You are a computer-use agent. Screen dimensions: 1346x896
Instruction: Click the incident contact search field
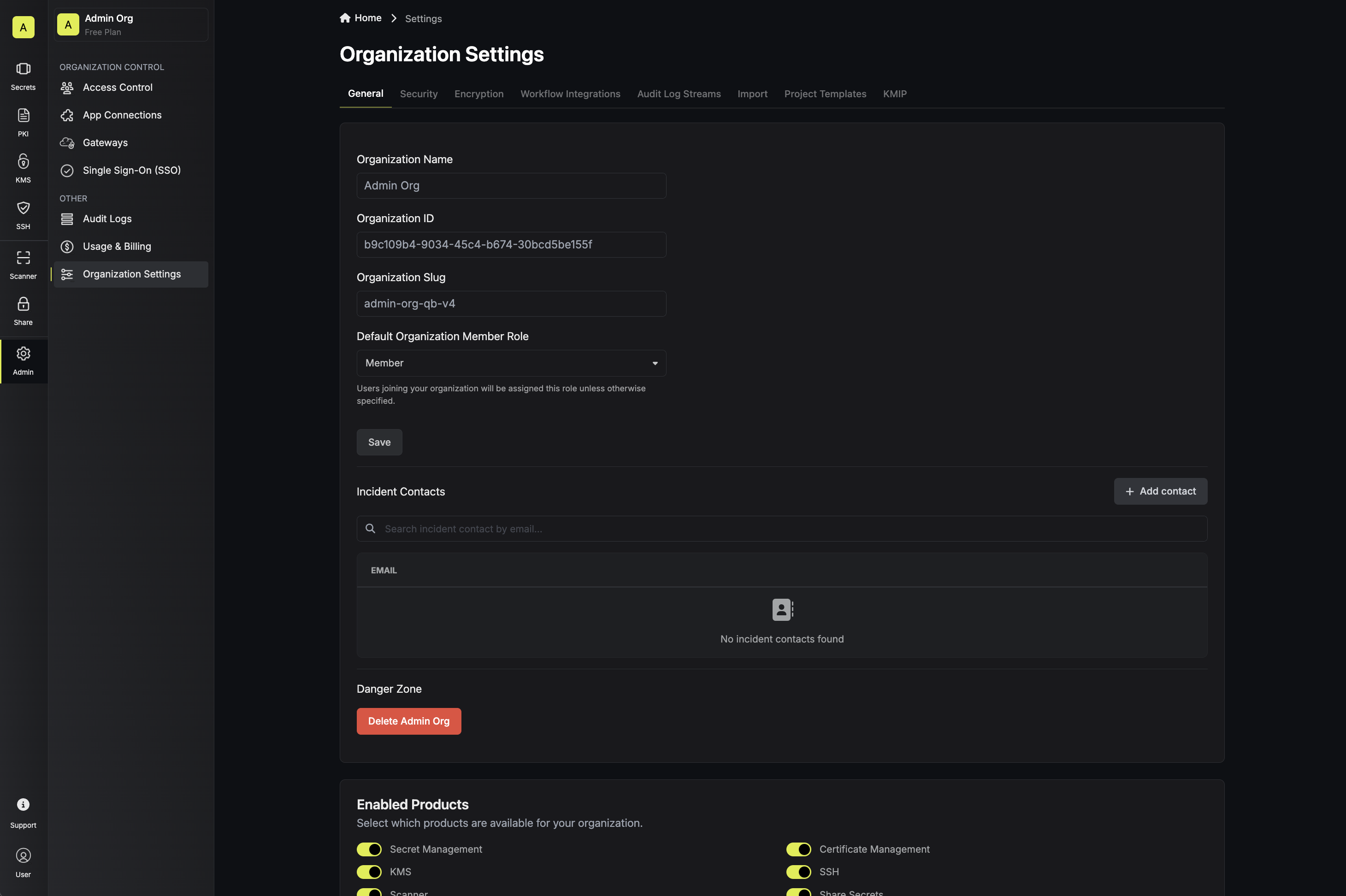(781, 529)
